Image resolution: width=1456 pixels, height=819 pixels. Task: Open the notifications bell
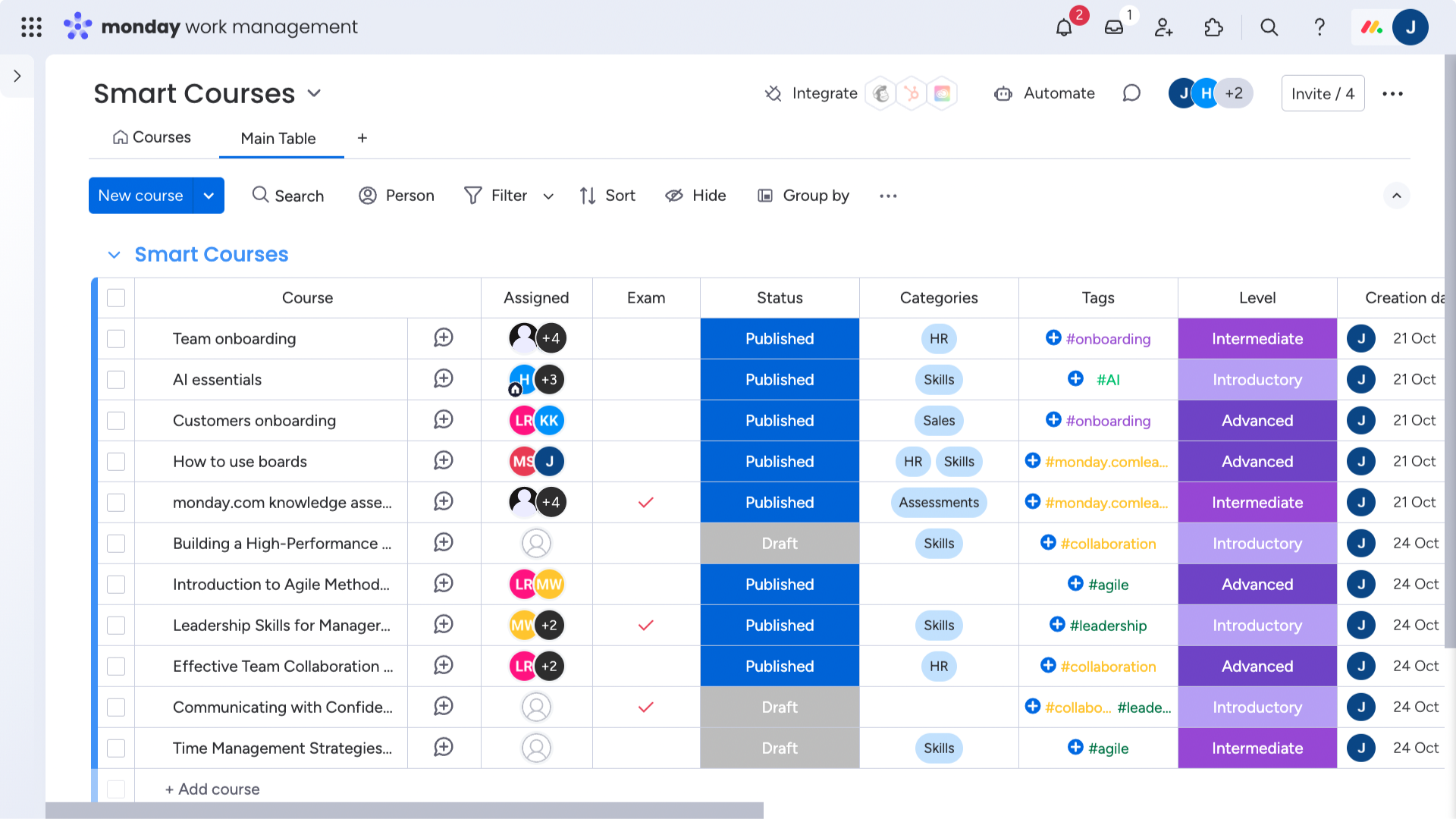tap(1064, 28)
